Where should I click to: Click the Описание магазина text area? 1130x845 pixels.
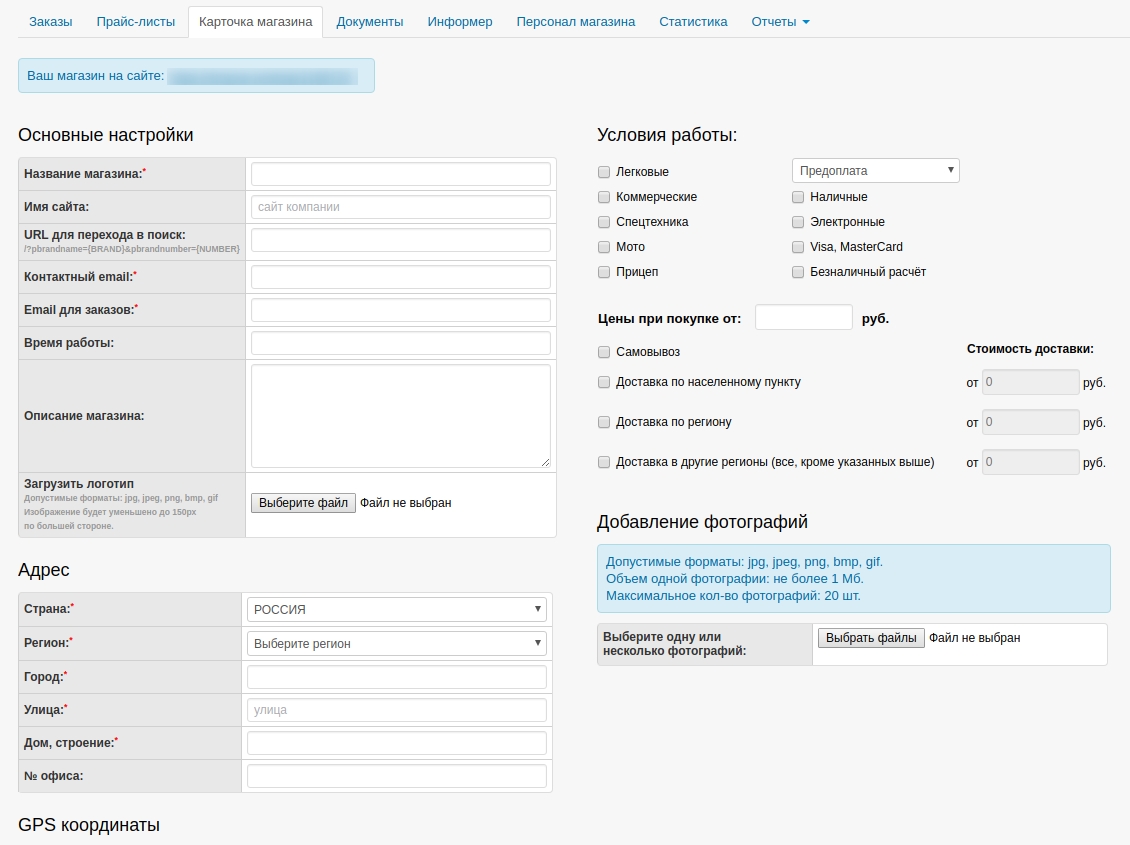point(400,416)
